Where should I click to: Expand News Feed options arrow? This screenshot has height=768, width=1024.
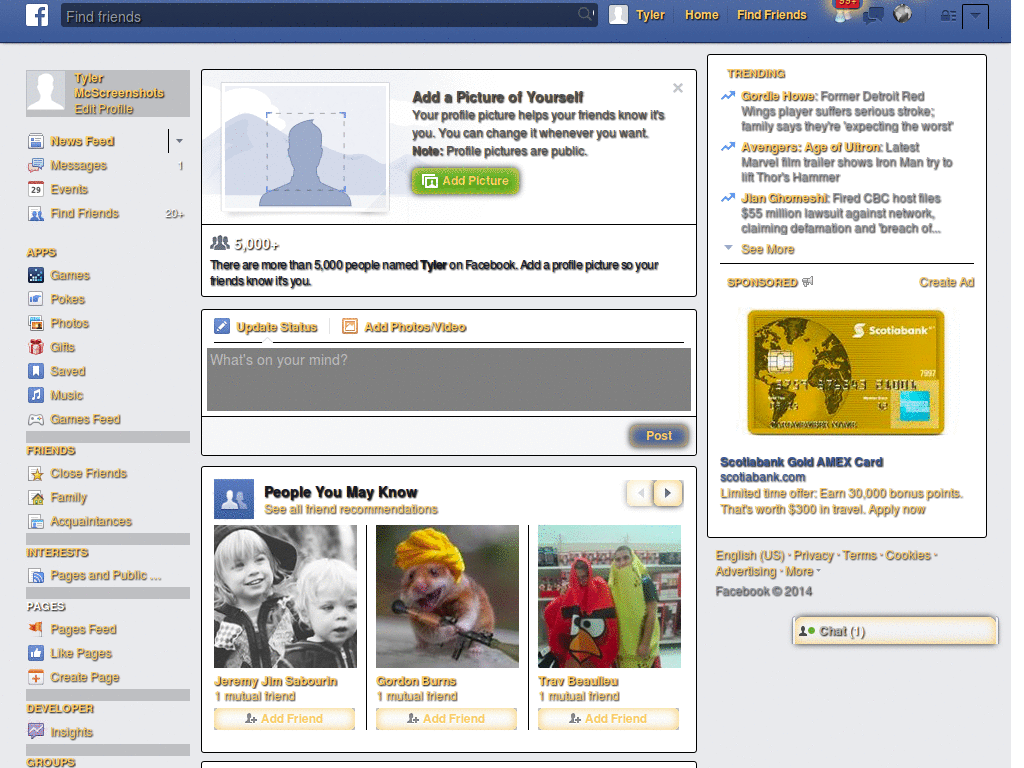(179, 141)
